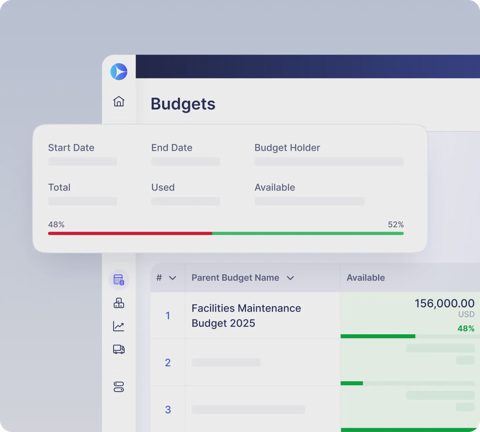Click the Total label
This screenshot has height=432, width=480.
pyautogui.click(x=59, y=187)
